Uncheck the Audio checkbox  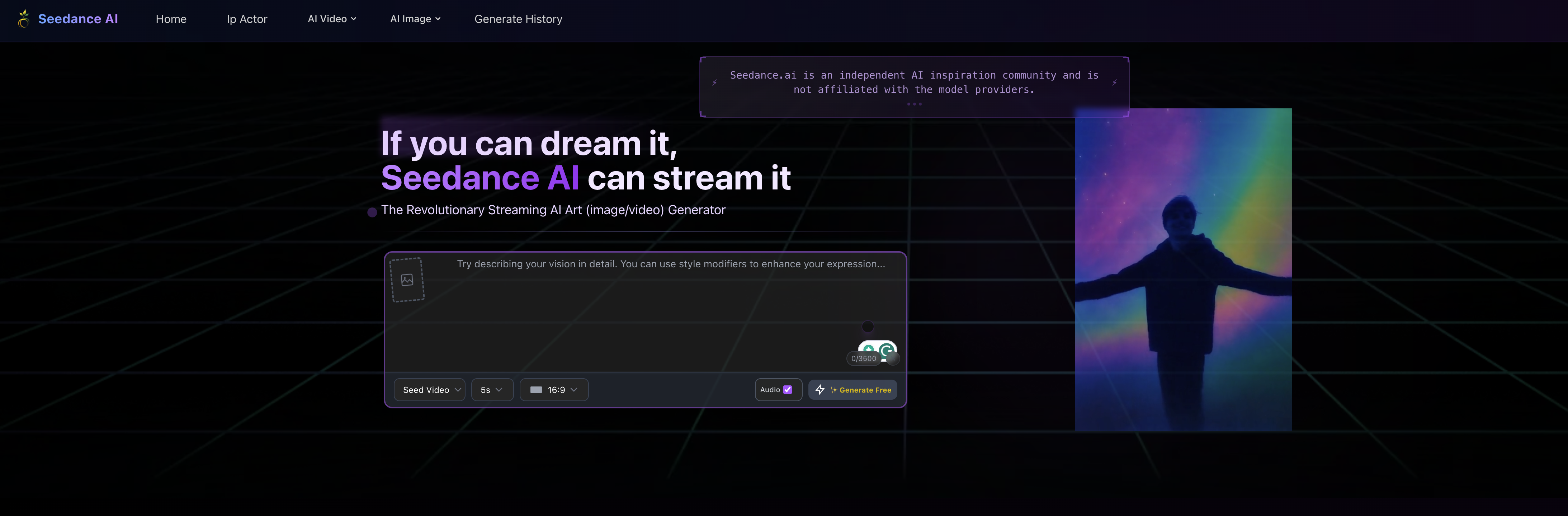pos(788,390)
